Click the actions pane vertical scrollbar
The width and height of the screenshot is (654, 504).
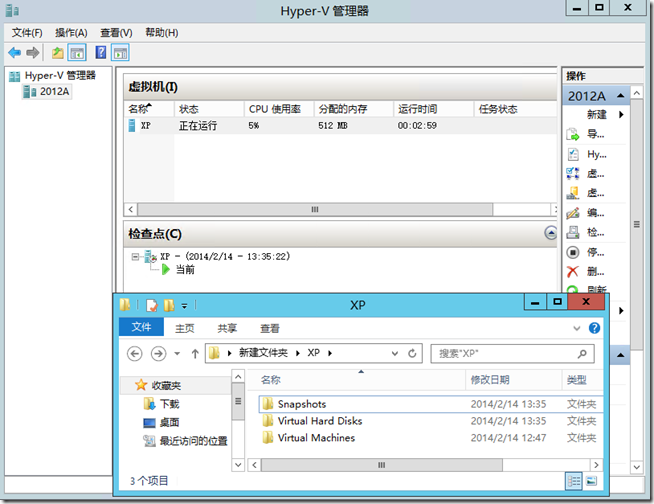tap(636, 224)
